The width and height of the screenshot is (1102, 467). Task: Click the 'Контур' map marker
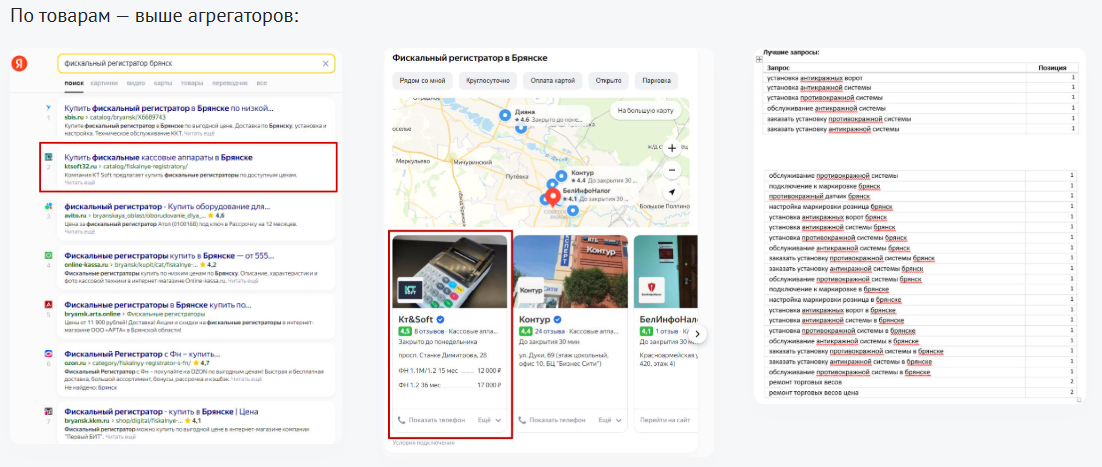[x=562, y=176]
